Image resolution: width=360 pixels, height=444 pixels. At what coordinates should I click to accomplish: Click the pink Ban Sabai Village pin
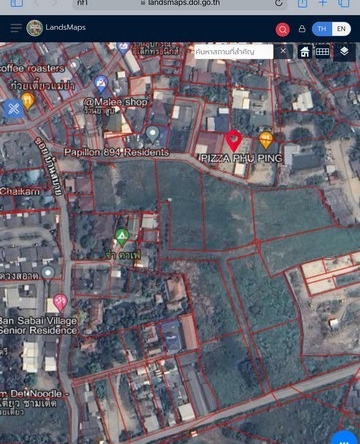tap(60, 303)
